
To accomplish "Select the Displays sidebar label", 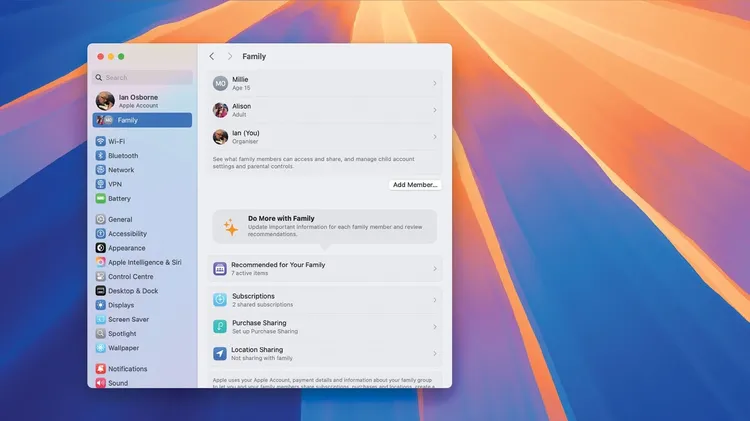I will pyautogui.click(x=121, y=305).
